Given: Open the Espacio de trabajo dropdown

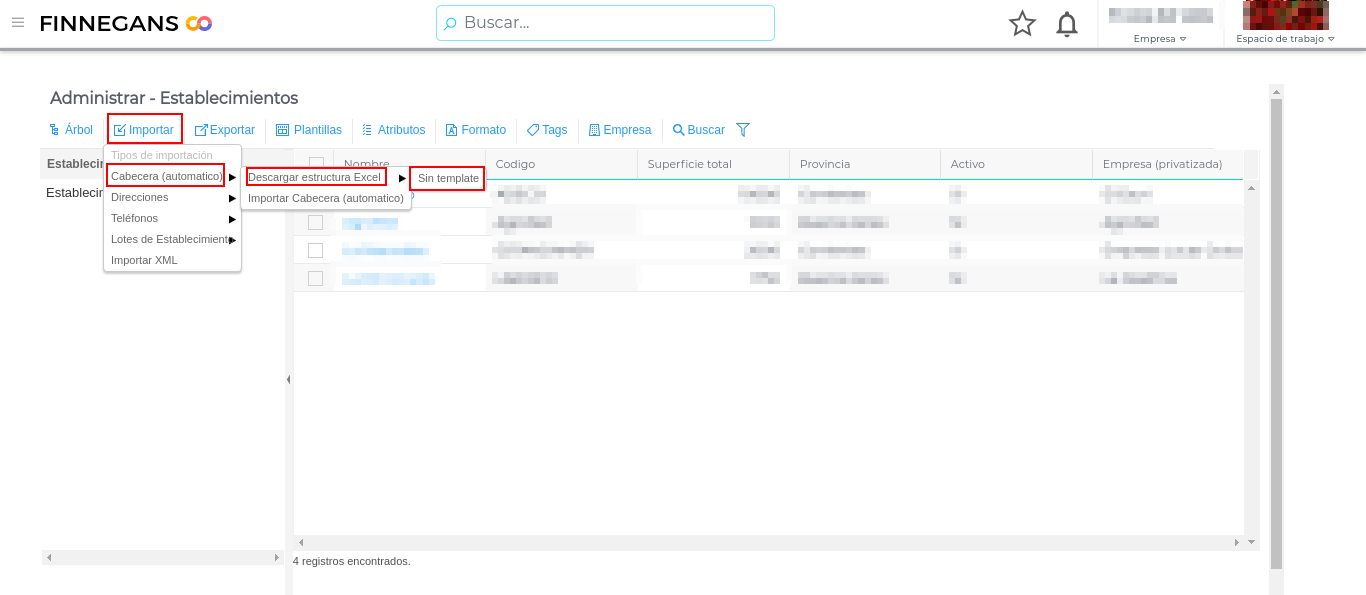Looking at the screenshot, I should (1285, 39).
